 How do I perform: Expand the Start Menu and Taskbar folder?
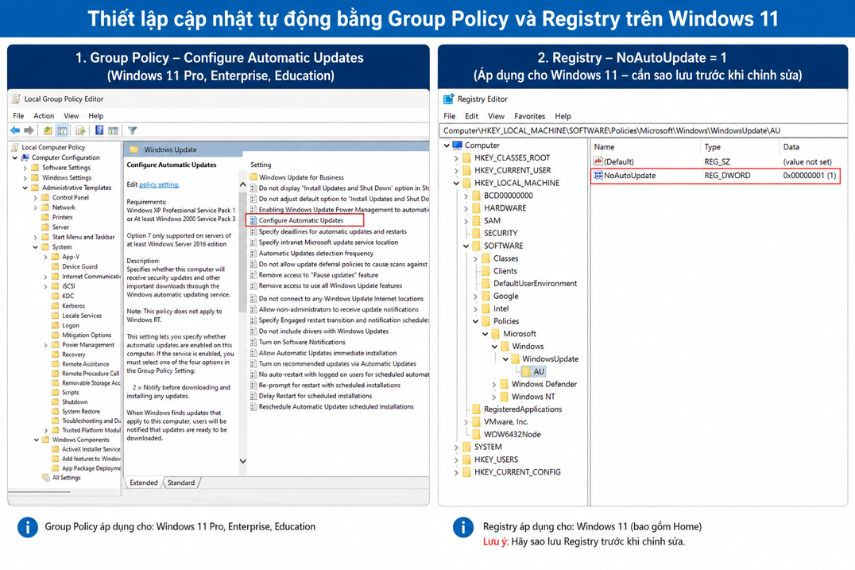(35, 237)
